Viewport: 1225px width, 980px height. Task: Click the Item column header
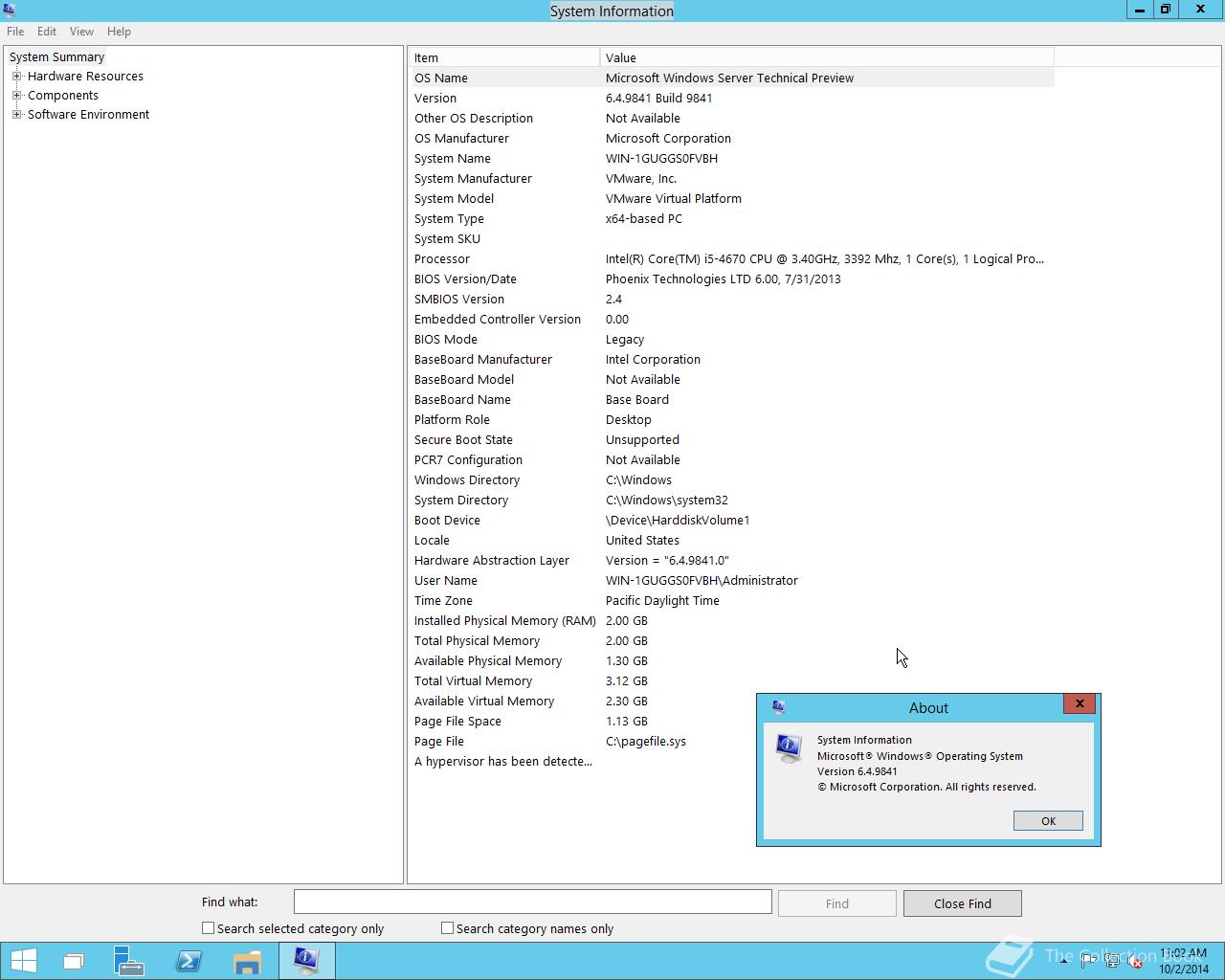click(504, 58)
